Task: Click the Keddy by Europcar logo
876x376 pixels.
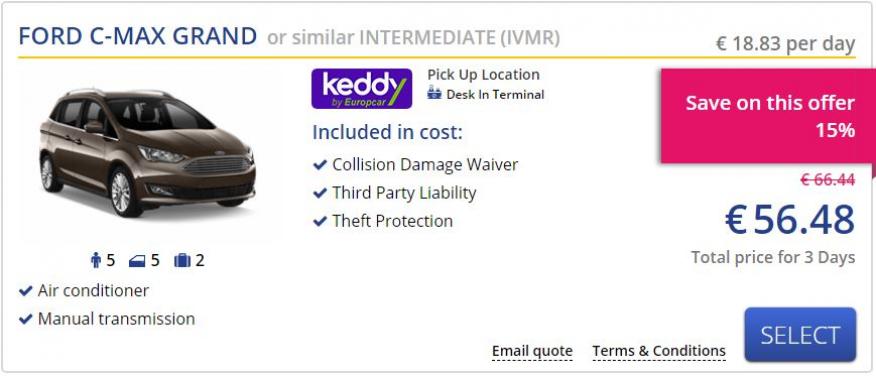Action: click(361, 88)
